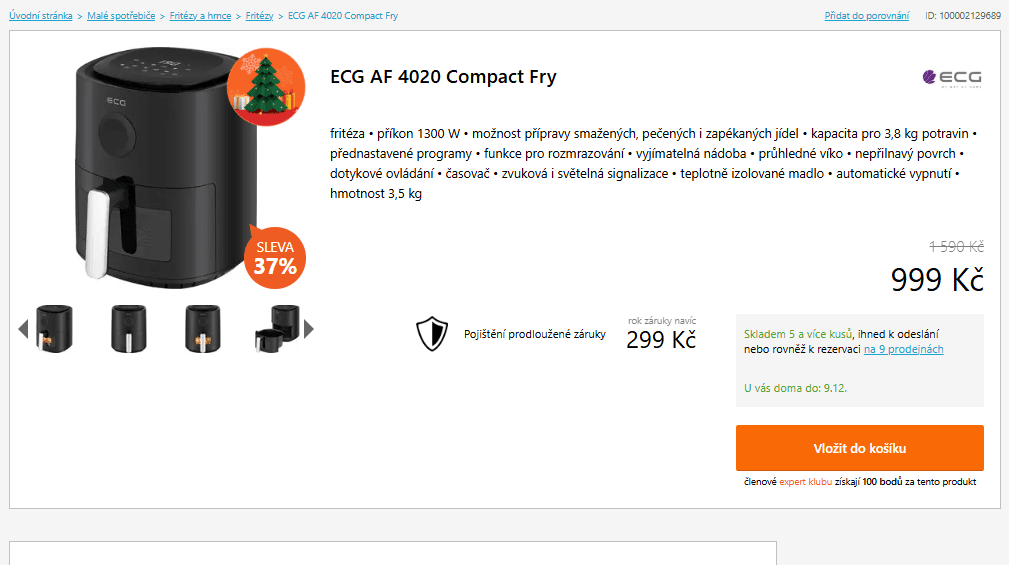This screenshot has width=1009, height=565.
Task: Click Přidat do porovnání link
Action: [866, 16]
